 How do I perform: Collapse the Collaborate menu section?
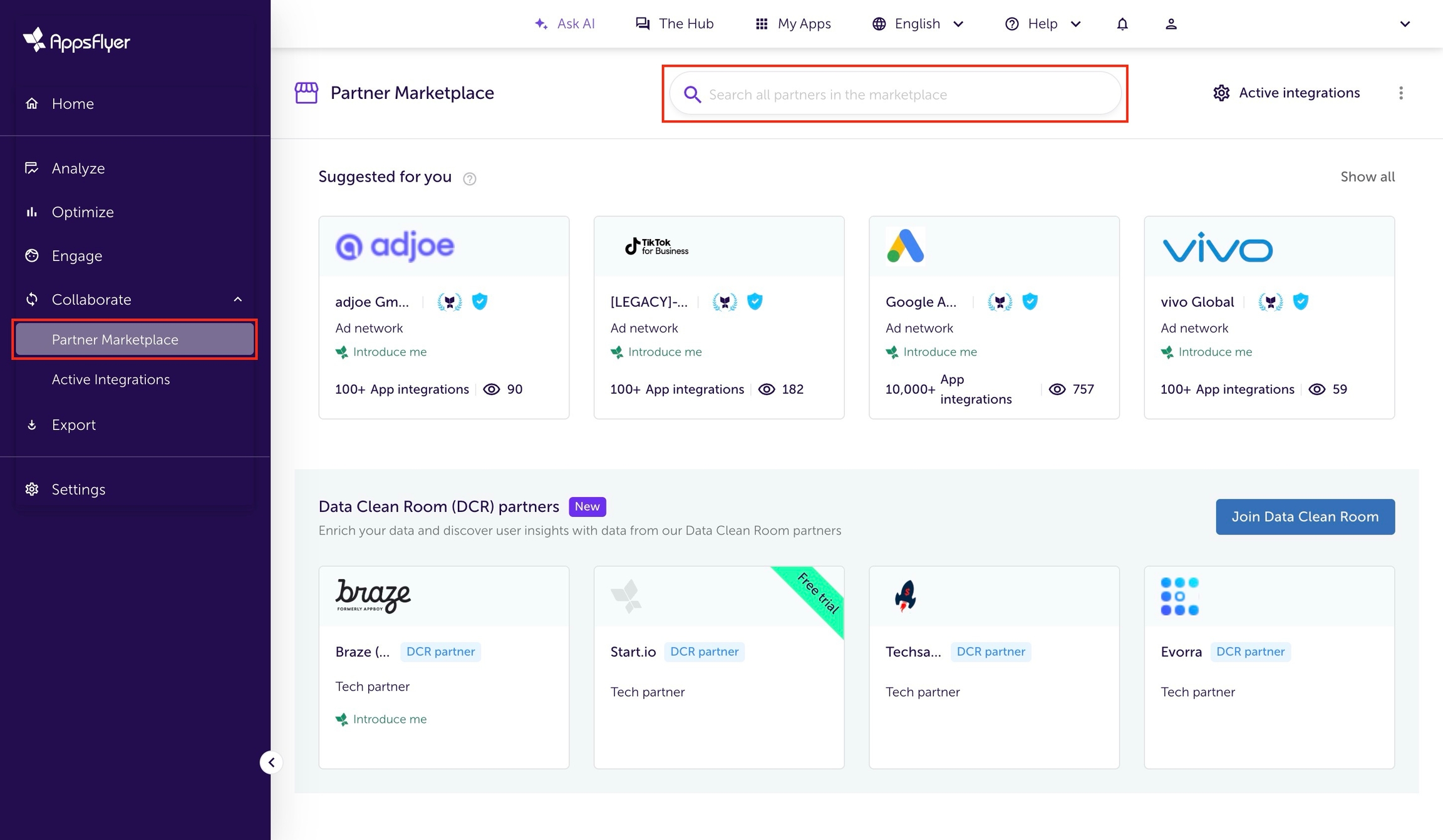[x=238, y=300]
